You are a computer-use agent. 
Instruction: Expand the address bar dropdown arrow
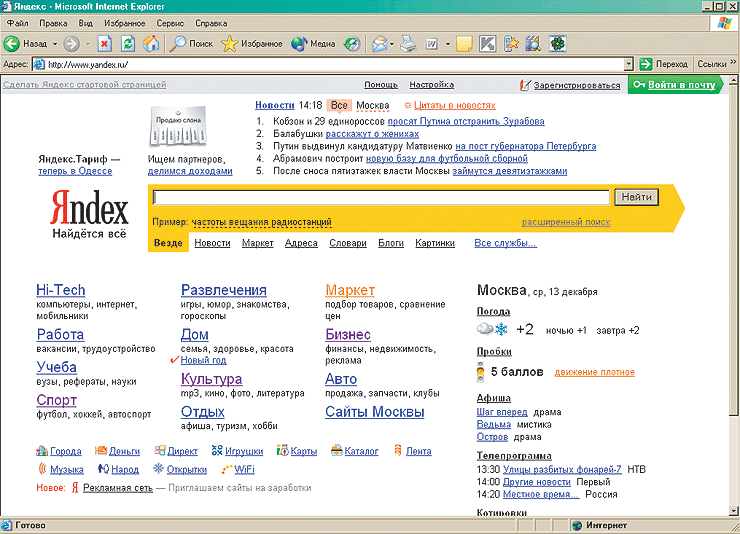629,64
